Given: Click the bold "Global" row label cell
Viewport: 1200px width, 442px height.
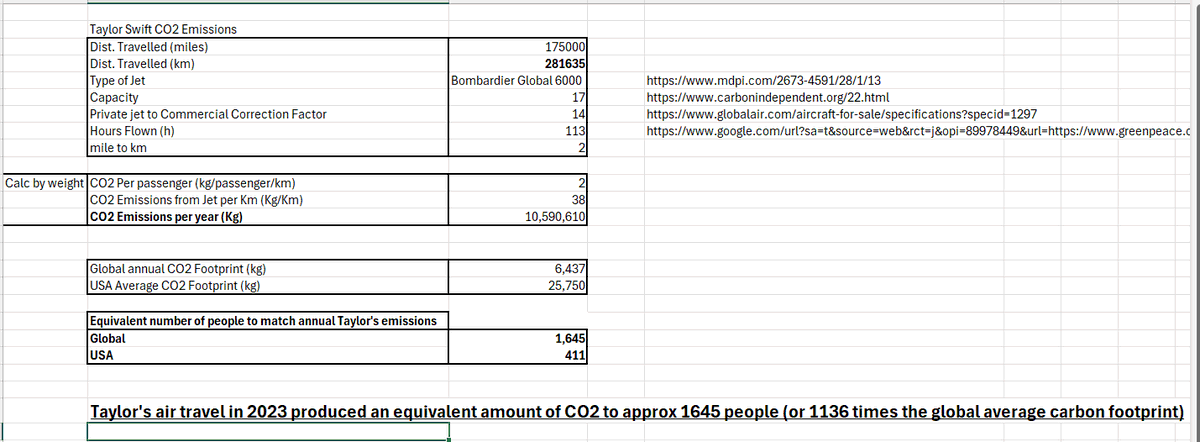Looking at the screenshot, I should pyautogui.click(x=268, y=337).
